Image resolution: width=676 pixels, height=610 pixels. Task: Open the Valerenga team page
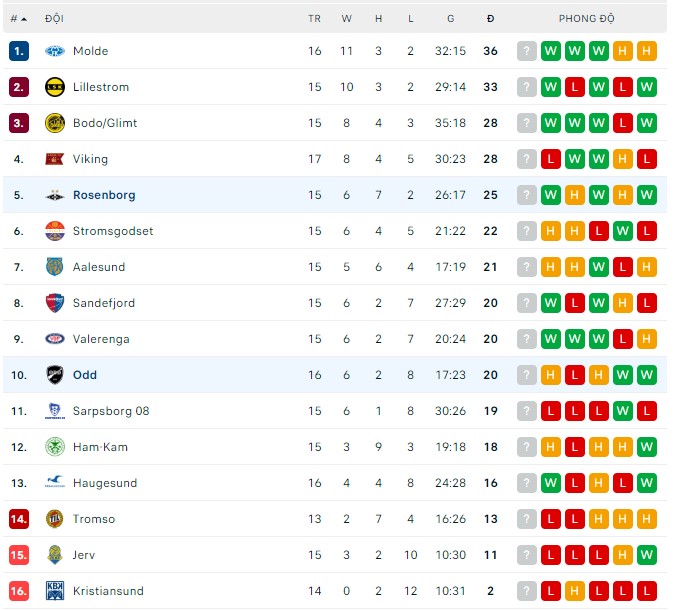101,339
